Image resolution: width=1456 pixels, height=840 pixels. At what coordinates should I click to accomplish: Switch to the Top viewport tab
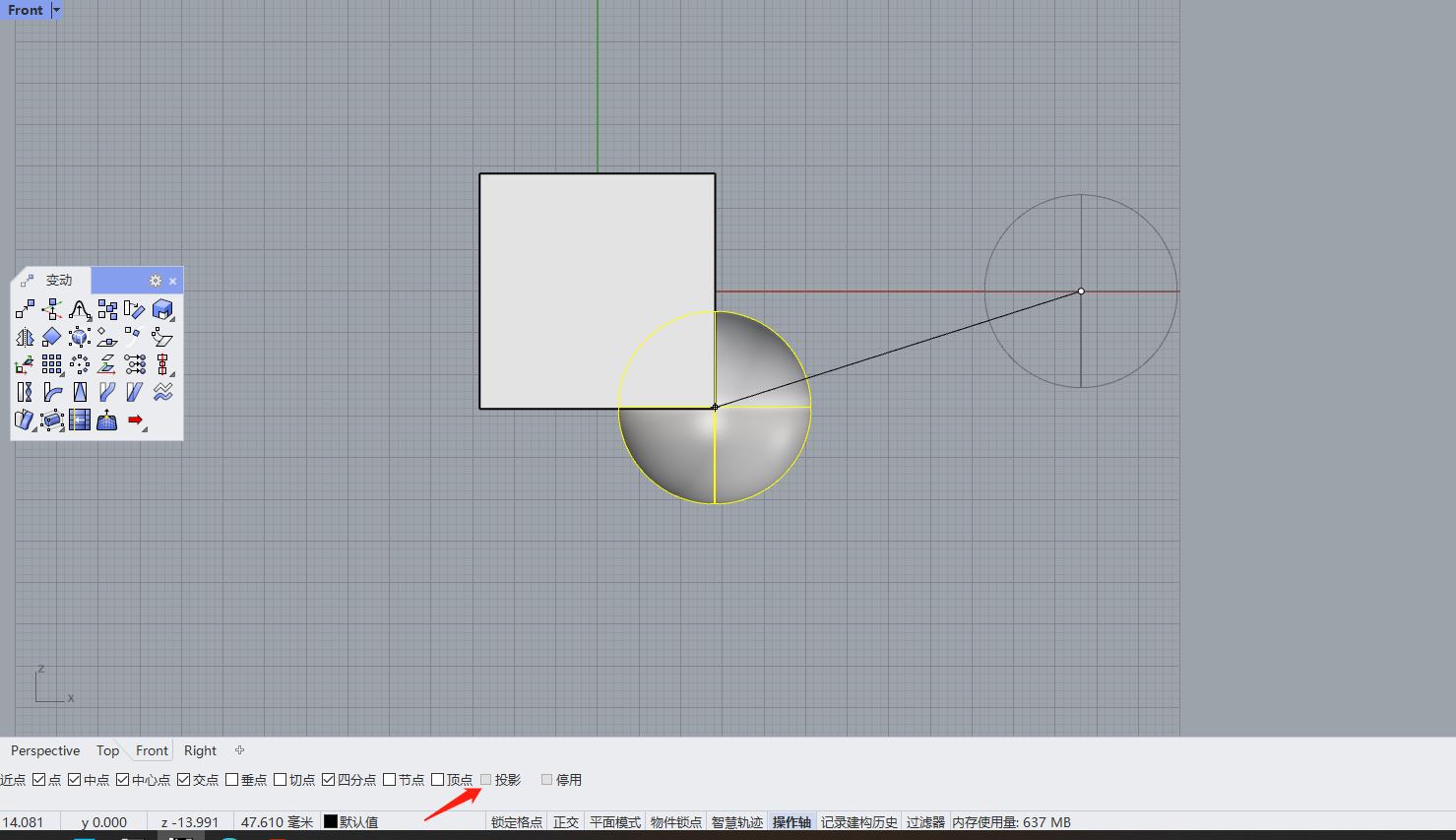tap(107, 750)
